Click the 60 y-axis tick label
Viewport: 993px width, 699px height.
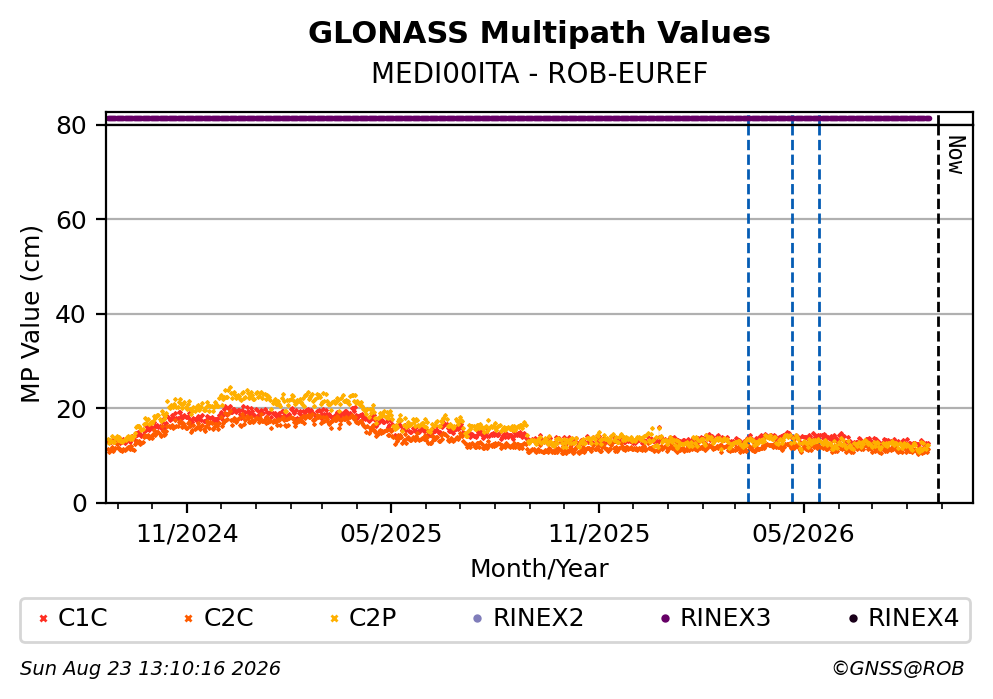point(71,220)
